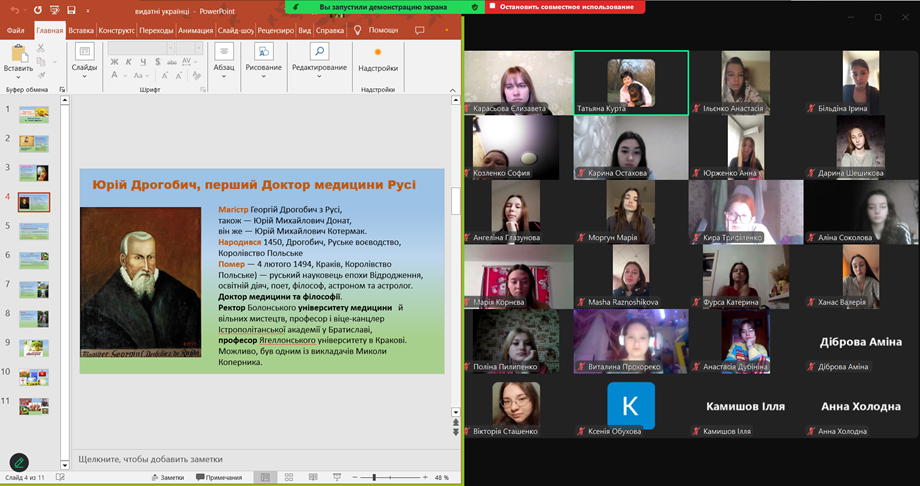The image size is (920, 486).
Task: Open the Анимация ribbon tab
Action: [x=195, y=30]
